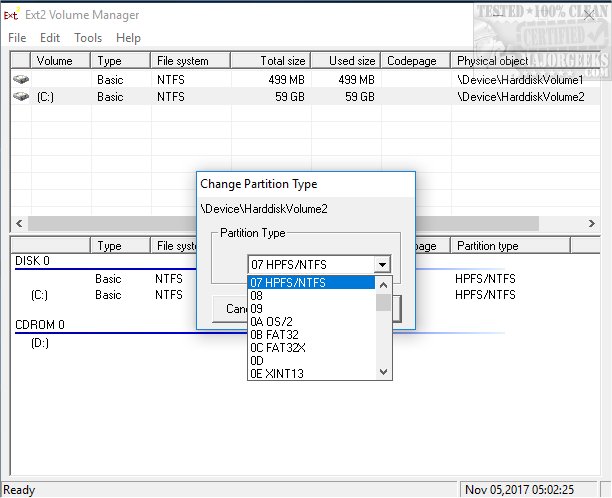
Task: Select the (C:) volume label in top list
Action: pos(45,96)
